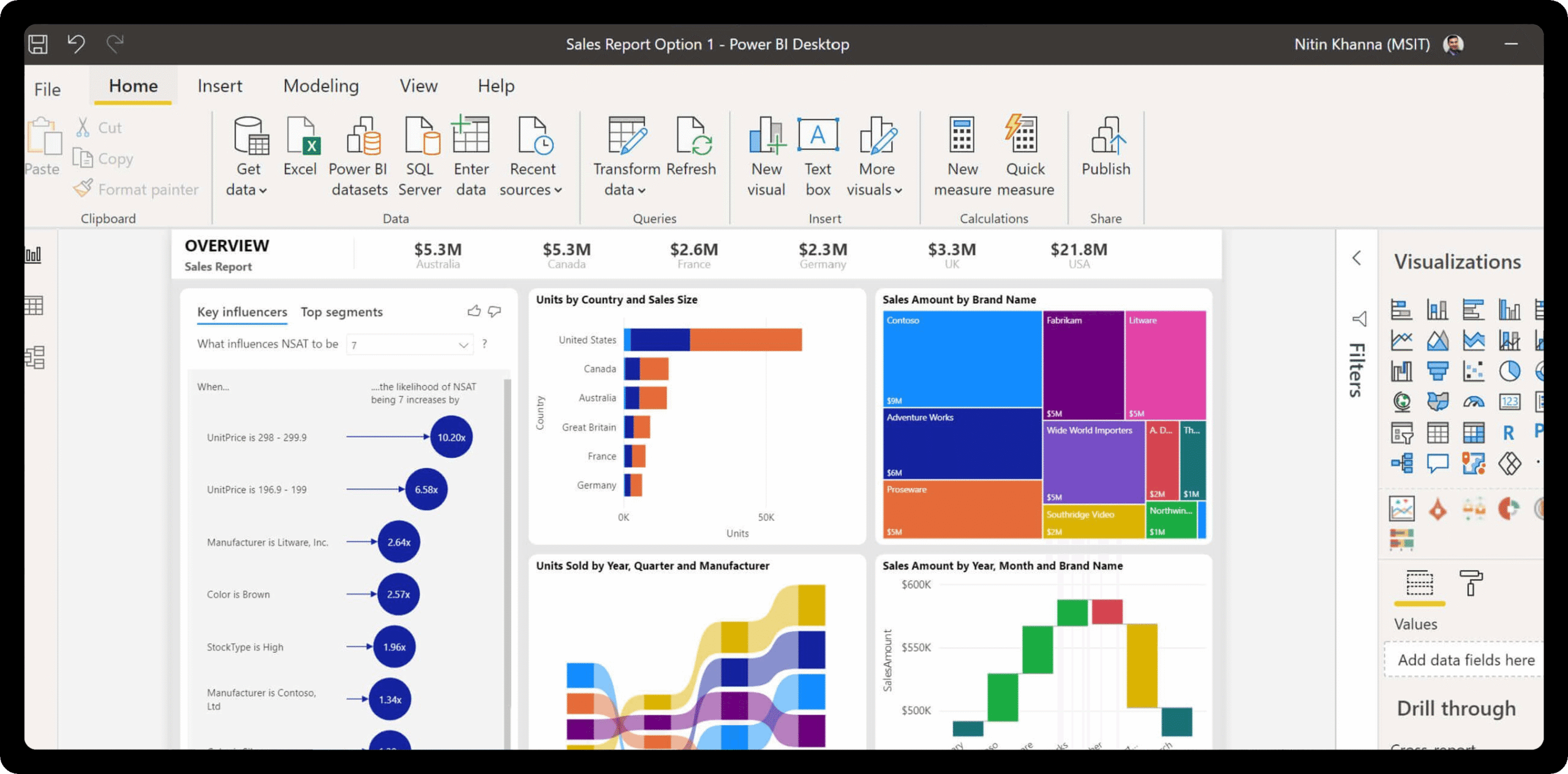Select line chart visualization
Viewport: 1568px width, 774px height.
1401,340
